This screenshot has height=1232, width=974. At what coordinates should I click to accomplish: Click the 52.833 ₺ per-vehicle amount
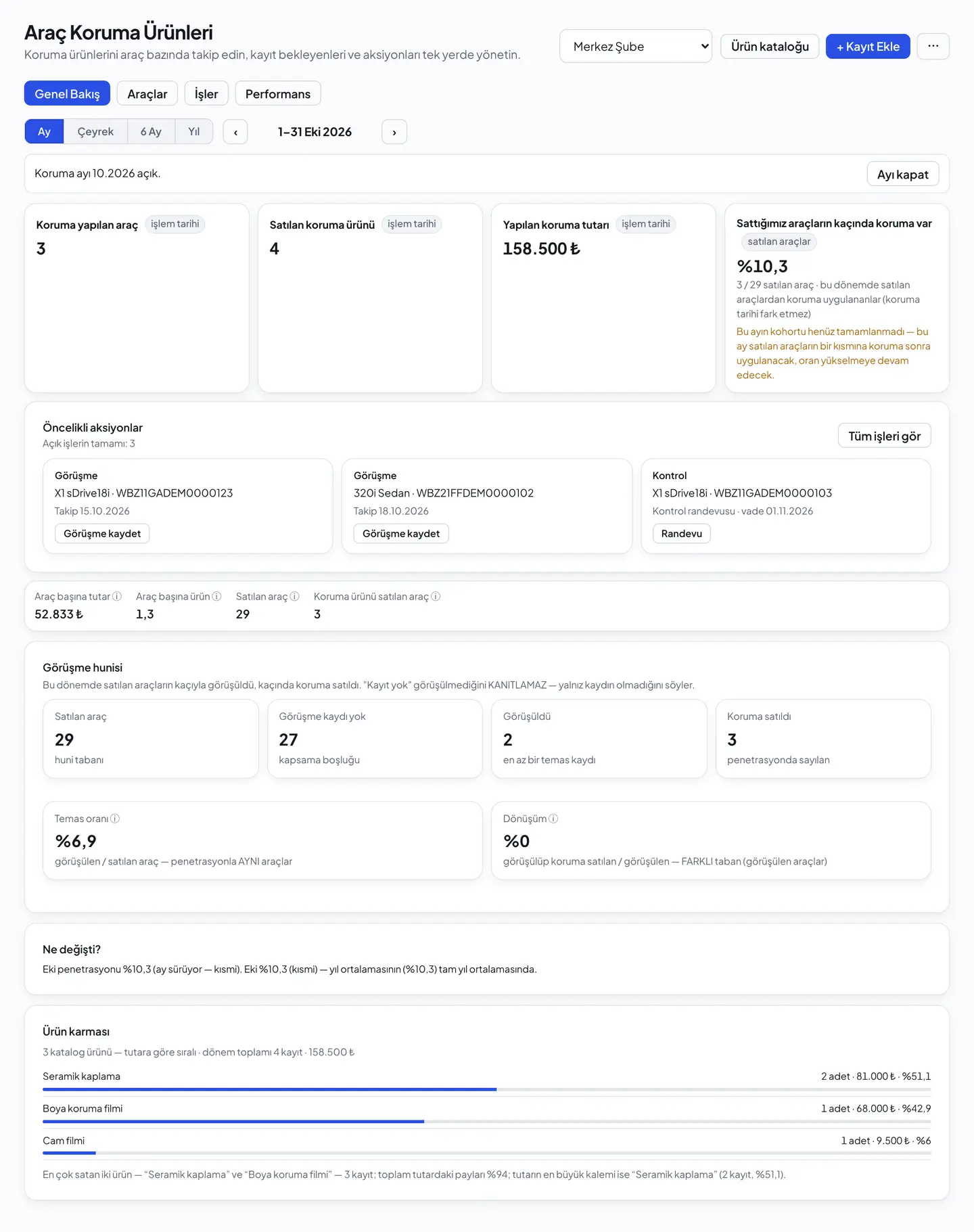[59, 614]
